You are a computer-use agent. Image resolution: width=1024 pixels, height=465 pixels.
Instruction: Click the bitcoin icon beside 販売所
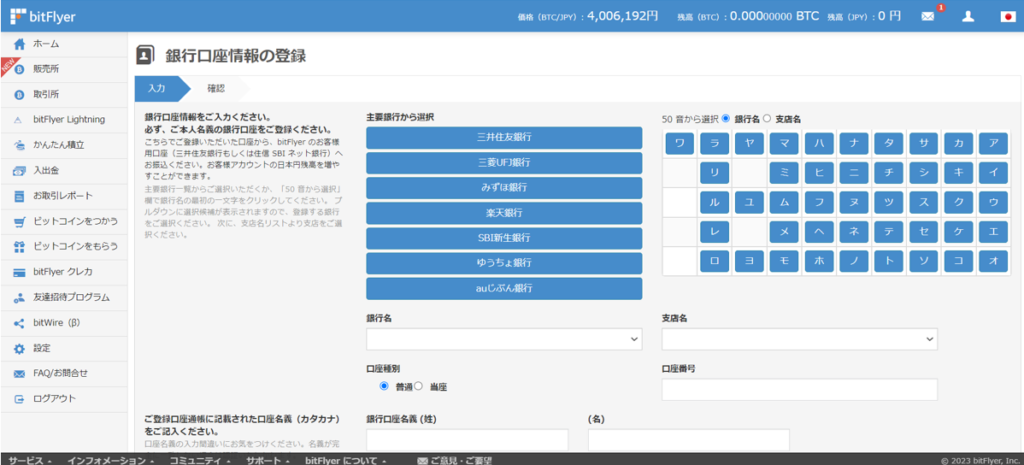point(20,69)
